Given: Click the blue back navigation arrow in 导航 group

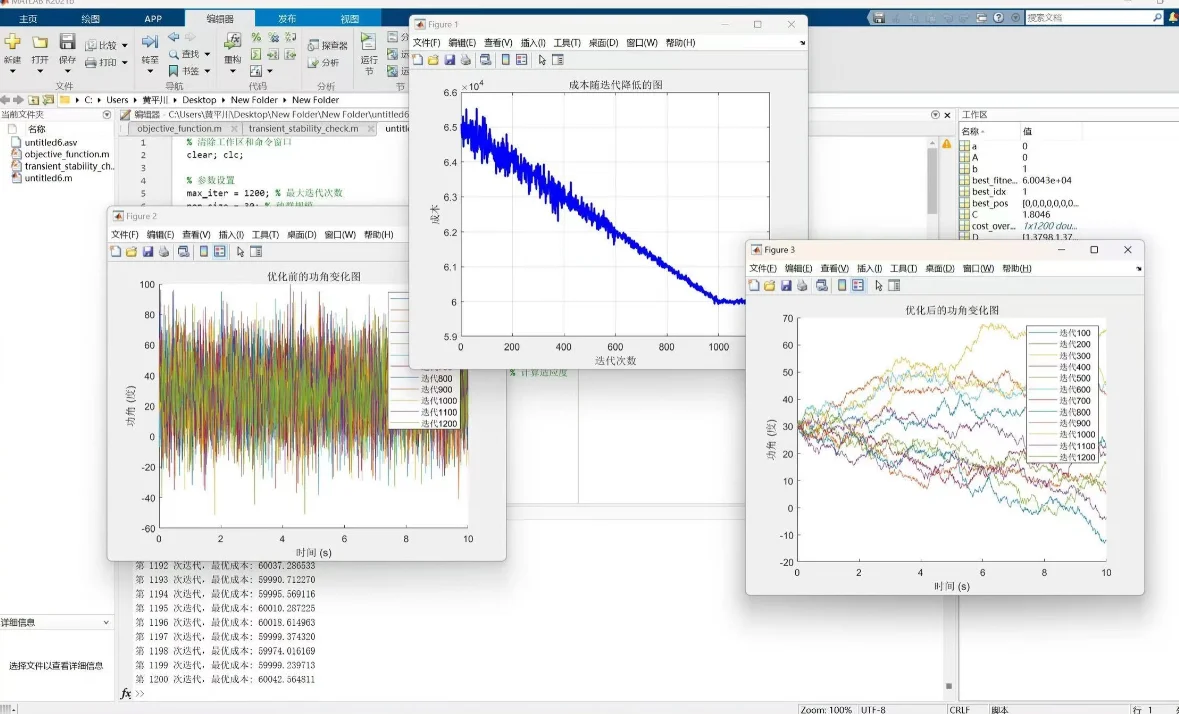Looking at the screenshot, I should [x=174, y=37].
